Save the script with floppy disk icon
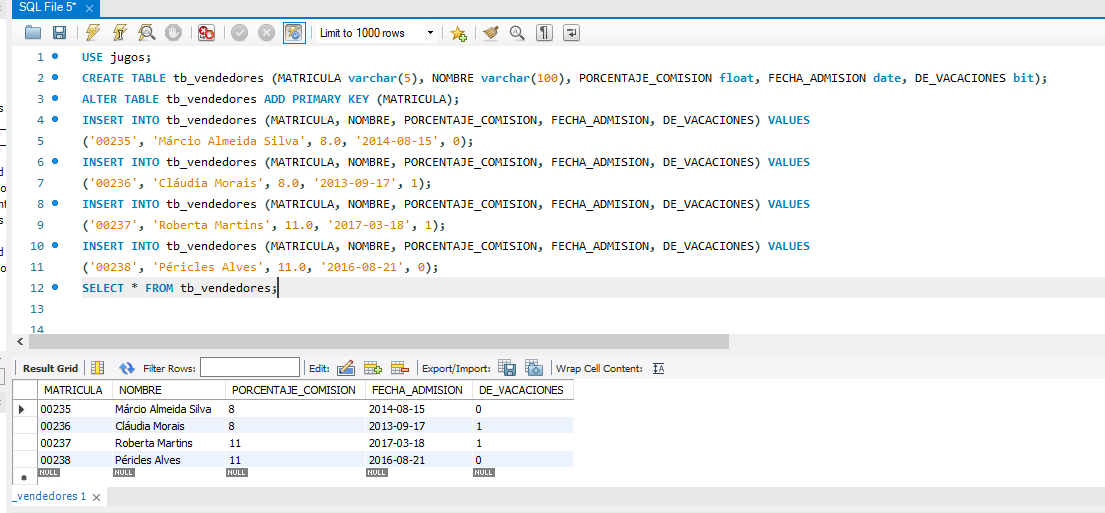Image resolution: width=1105 pixels, height=513 pixels. [59, 32]
